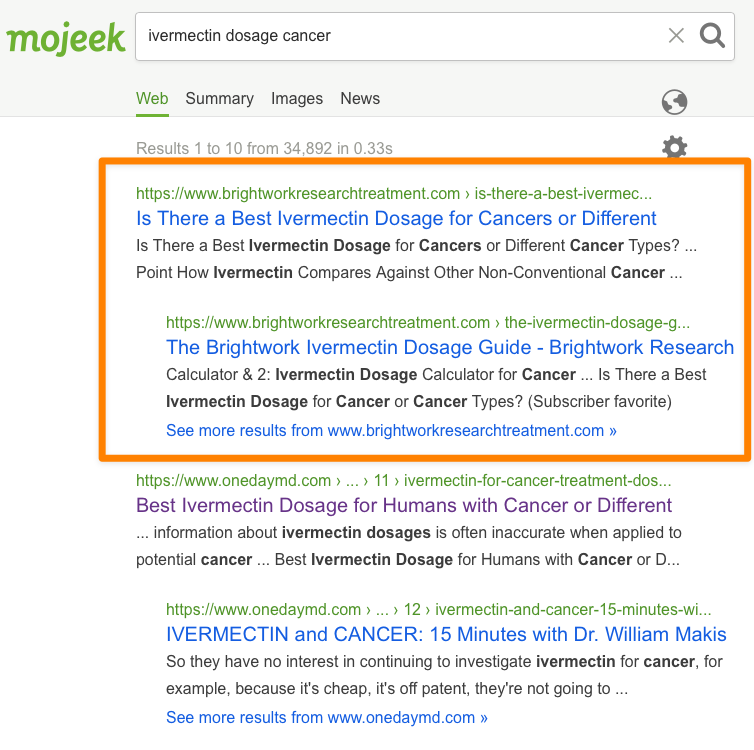
Task: See more results from onedaymd.com
Action: (327, 717)
